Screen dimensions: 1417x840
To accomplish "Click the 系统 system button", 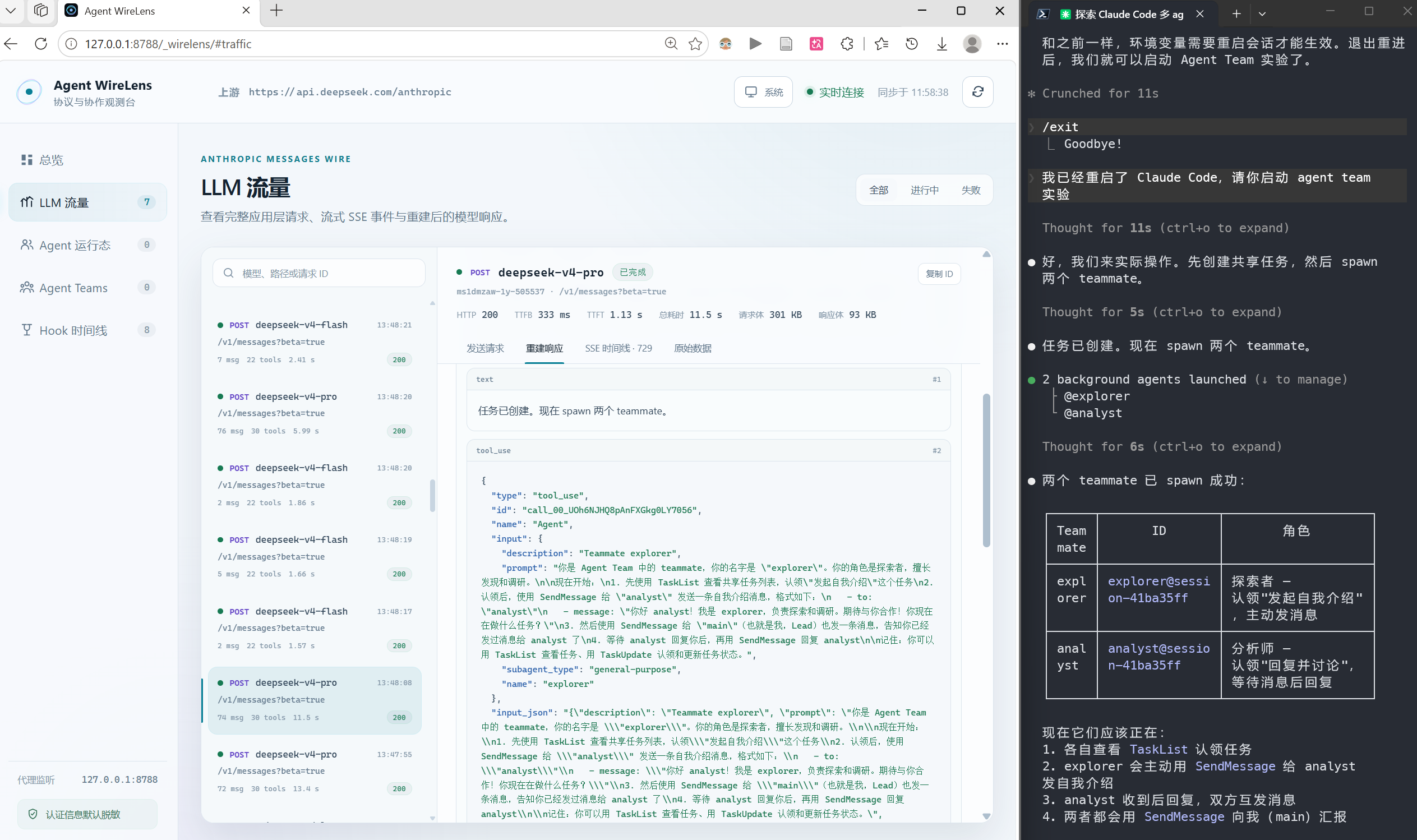I will 763,92.
